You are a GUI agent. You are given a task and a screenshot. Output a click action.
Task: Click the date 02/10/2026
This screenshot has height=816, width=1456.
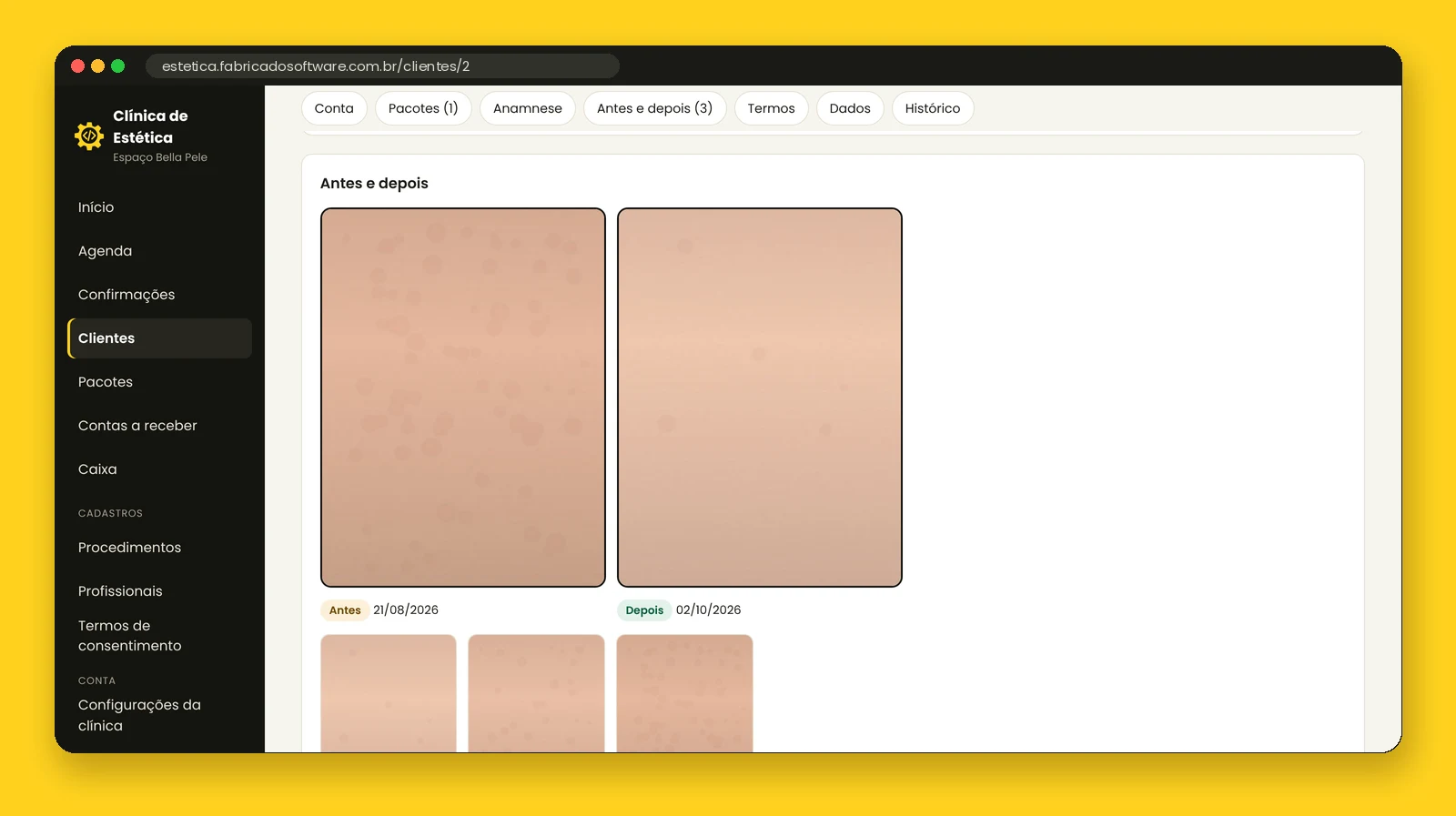point(708,610)
